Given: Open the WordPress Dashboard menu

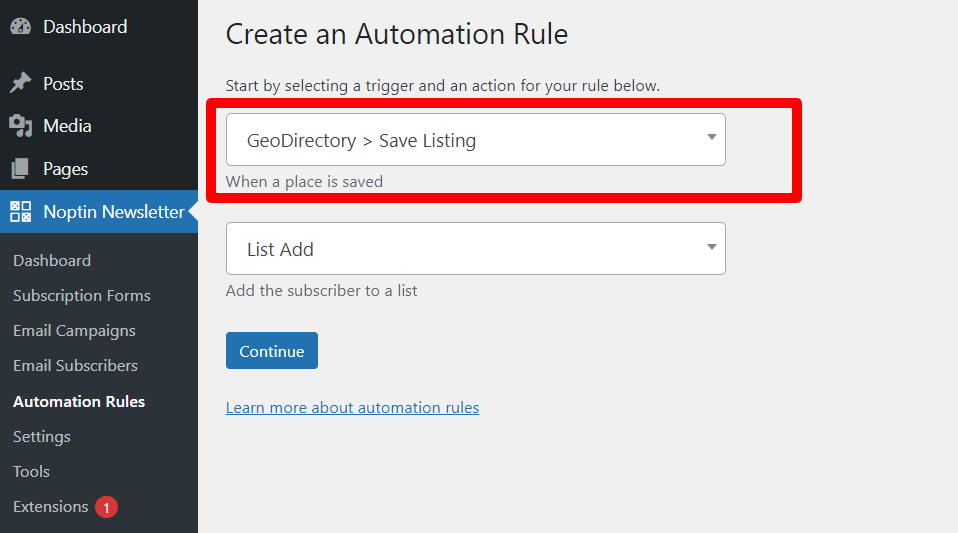Looking at the screenshot, I should tap(86, 27).
